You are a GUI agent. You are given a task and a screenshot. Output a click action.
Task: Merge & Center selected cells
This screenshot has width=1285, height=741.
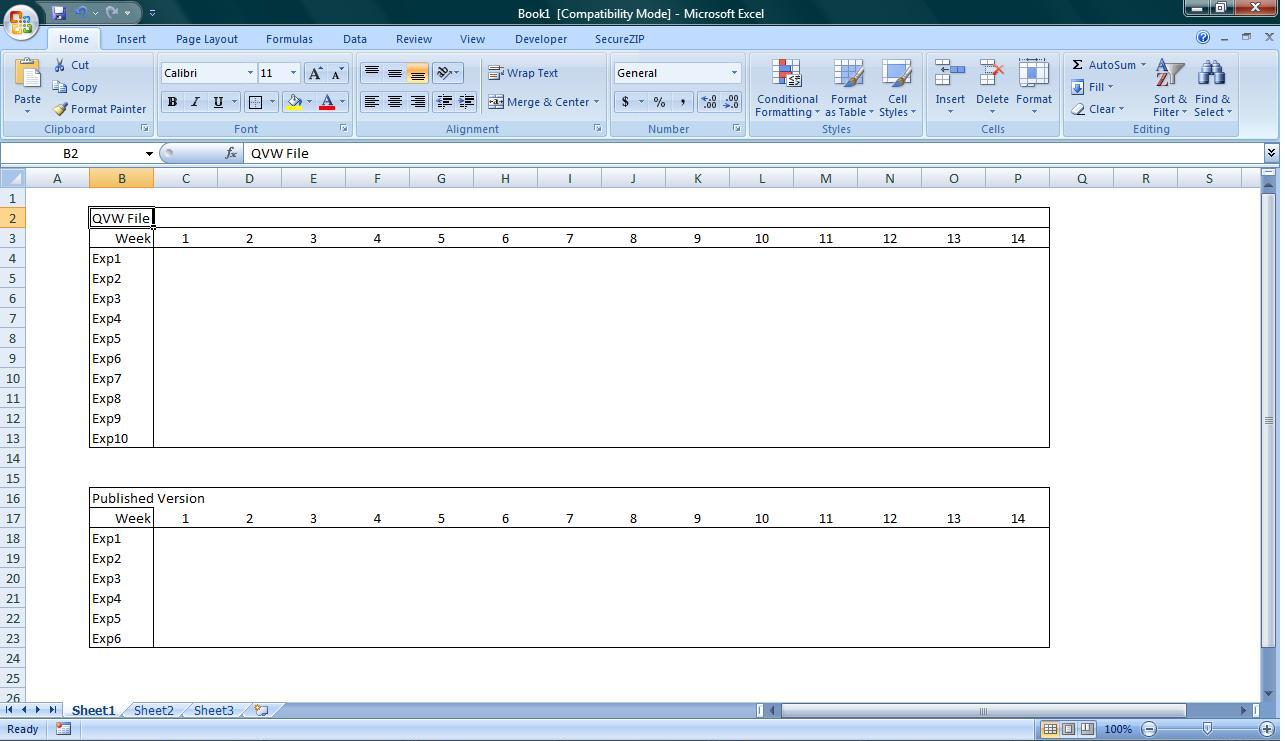[537, 102]
